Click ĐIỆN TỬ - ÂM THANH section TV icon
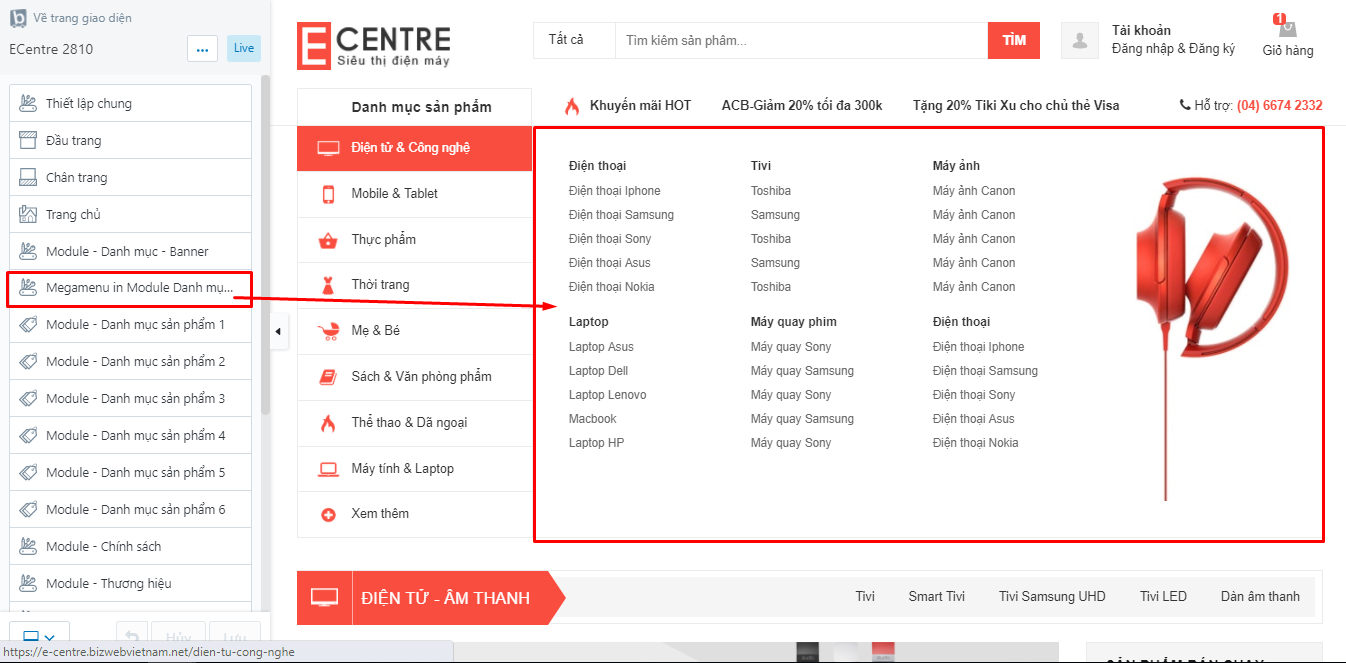1346x663 pixels. pos(324,598)
